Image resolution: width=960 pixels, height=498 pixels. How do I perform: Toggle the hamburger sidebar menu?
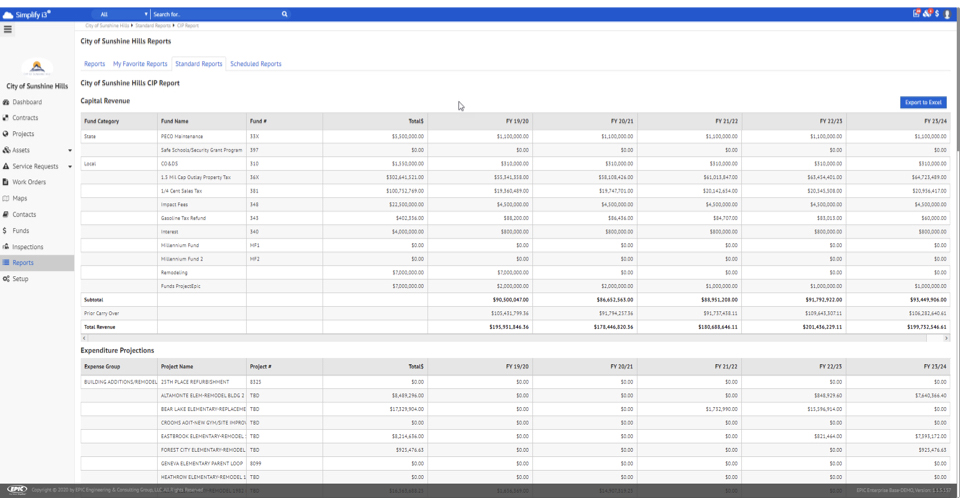pyautogui.click(x=8, y=29)
